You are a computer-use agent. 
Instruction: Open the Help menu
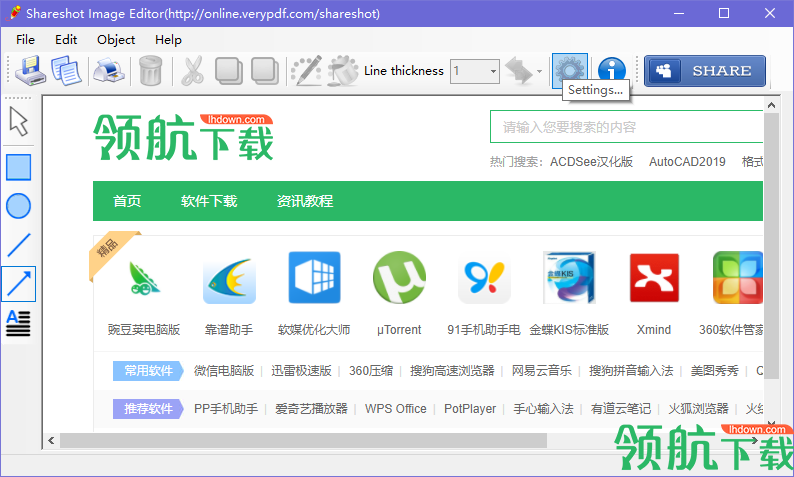point(168,39)
